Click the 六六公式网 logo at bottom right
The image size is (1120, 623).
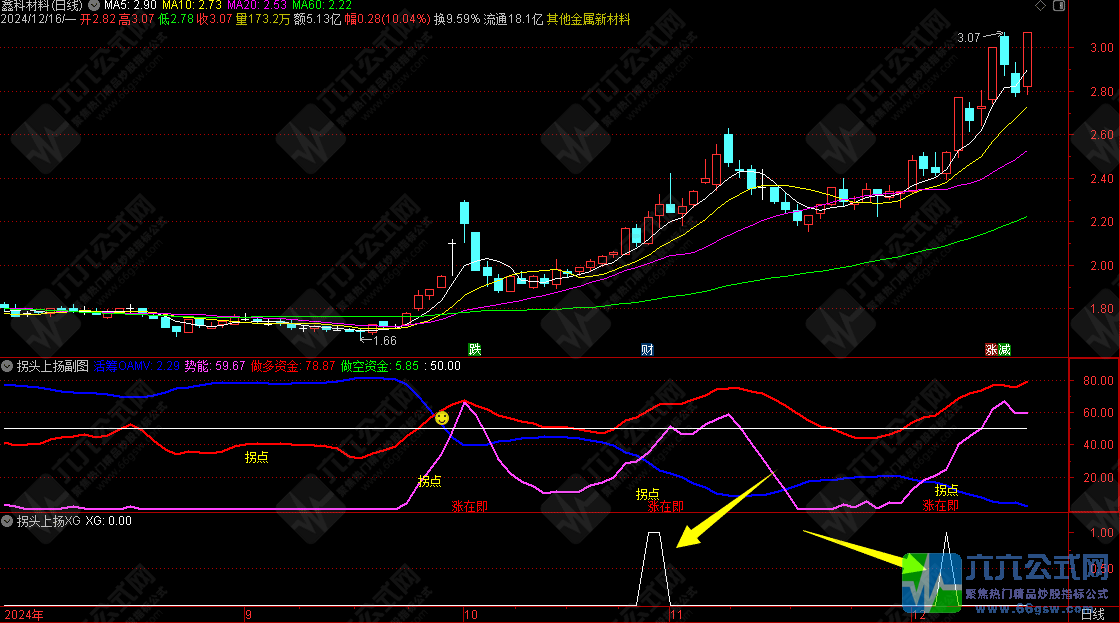point(1010,580)
